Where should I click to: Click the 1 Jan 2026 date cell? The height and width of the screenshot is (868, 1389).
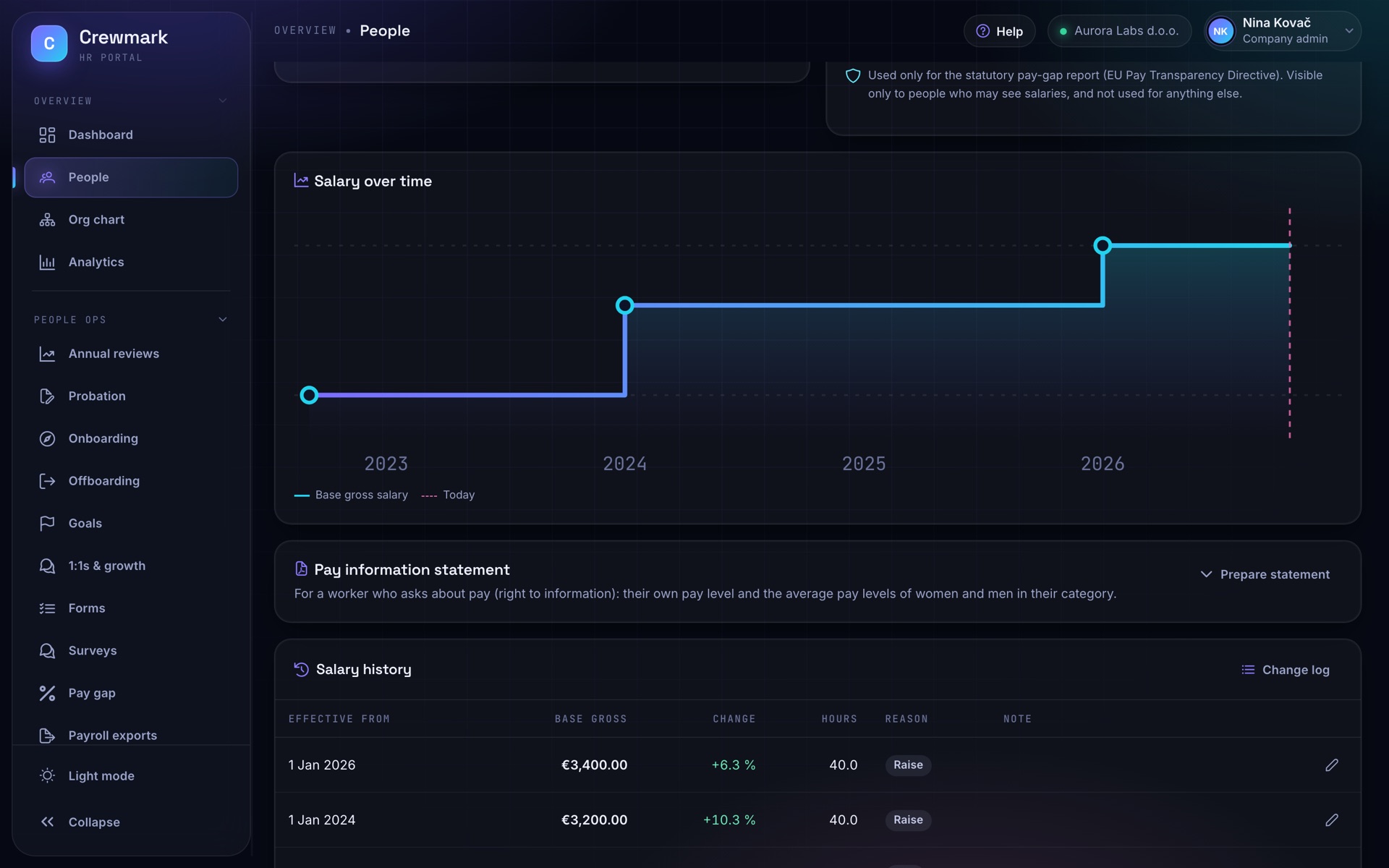[322, 765]
